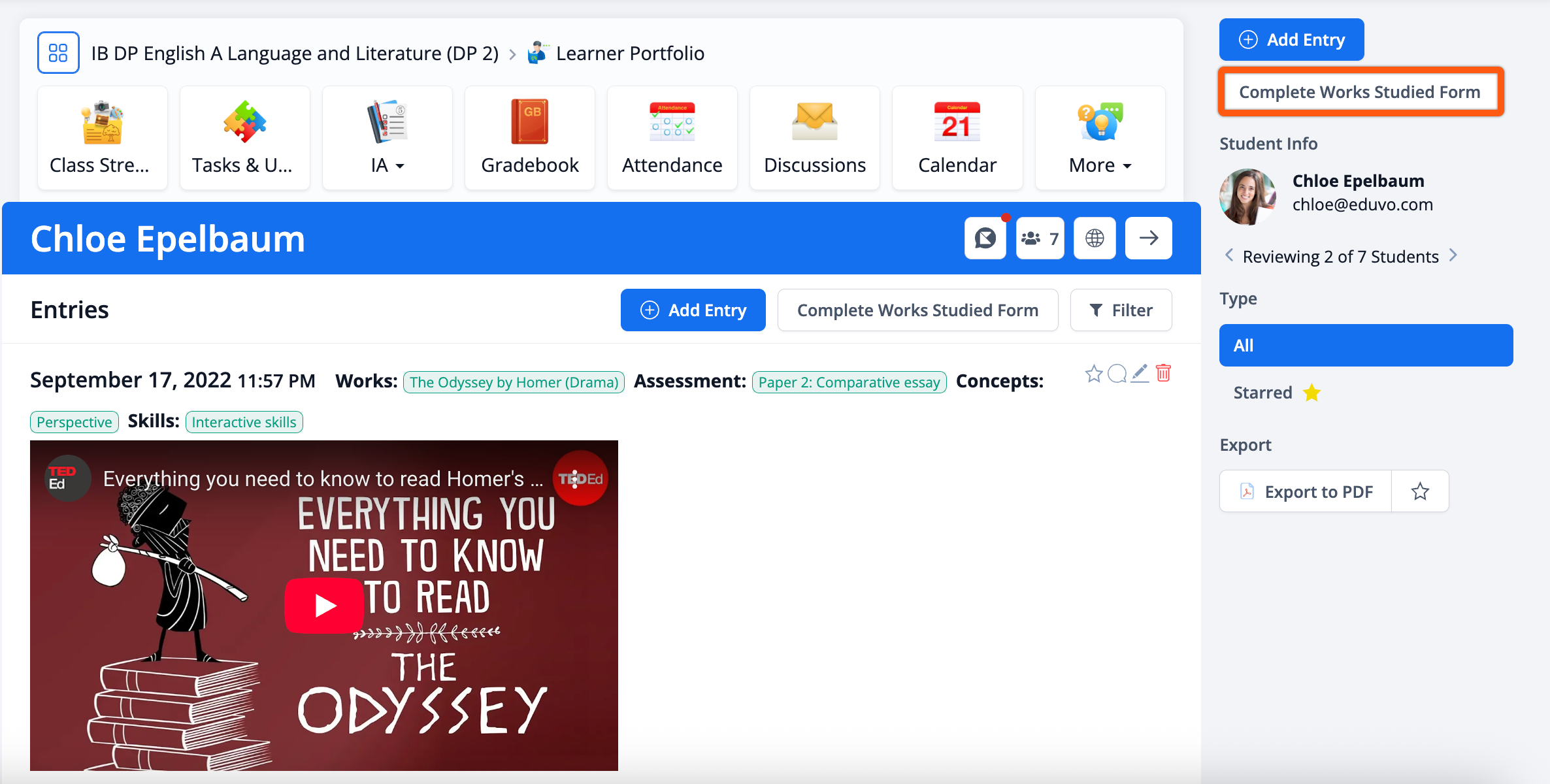Viewport: 1550px width, 784px height.
Task: Click the globe icon in the blue header
Action: (1095, 238)
